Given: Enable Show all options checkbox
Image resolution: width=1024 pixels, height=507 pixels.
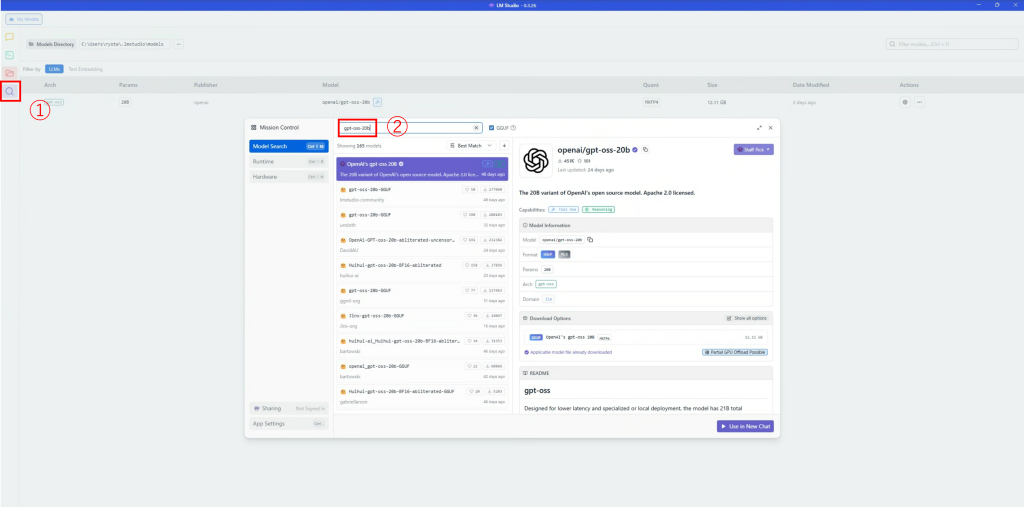Looking at the screenshot, I should tap(729, 318).
